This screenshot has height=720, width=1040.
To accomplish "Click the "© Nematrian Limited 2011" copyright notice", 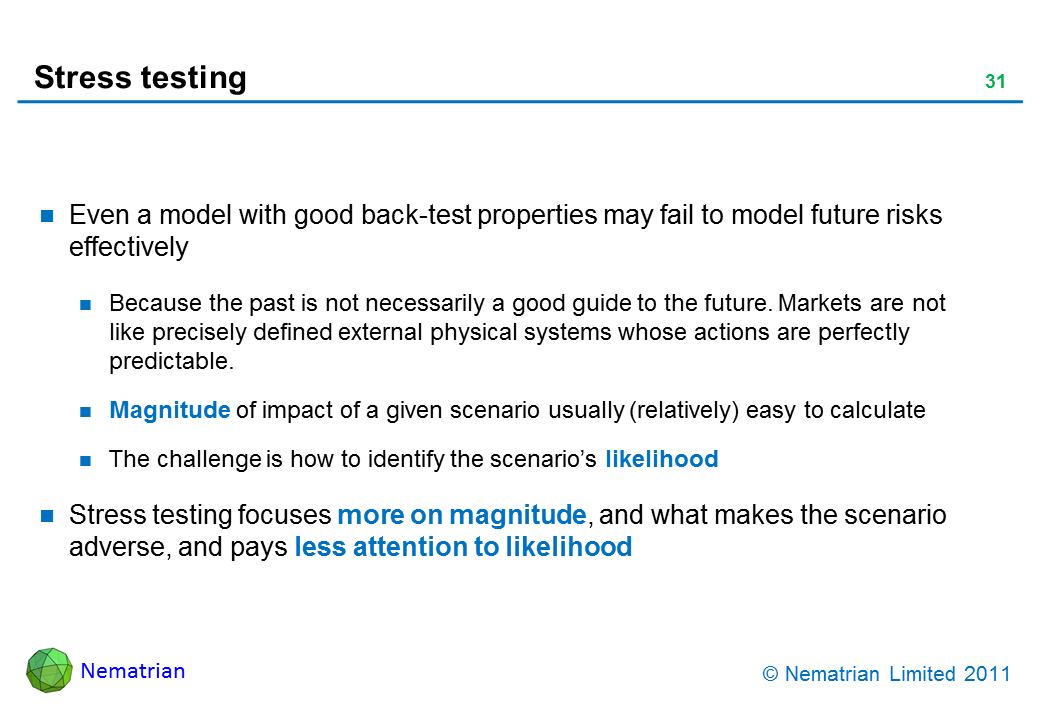I will pos(886,675).
